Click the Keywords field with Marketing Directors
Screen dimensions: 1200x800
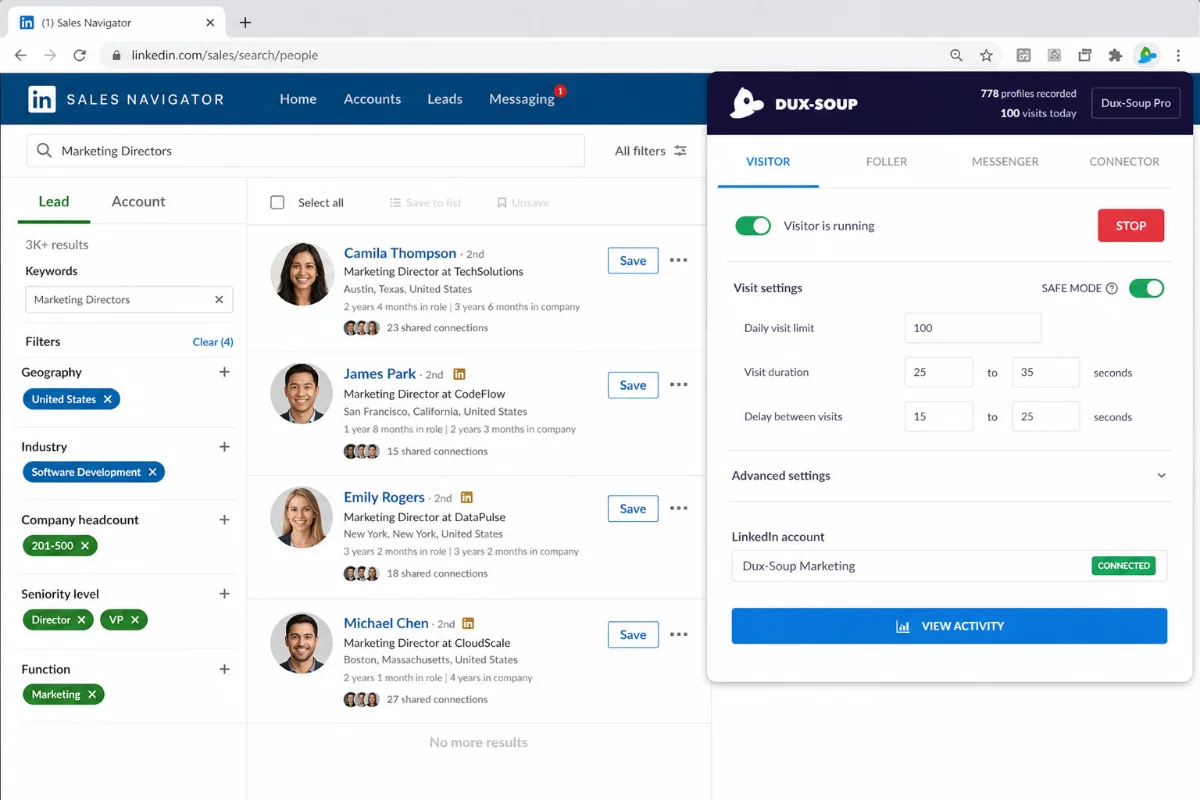click(129, 299)
